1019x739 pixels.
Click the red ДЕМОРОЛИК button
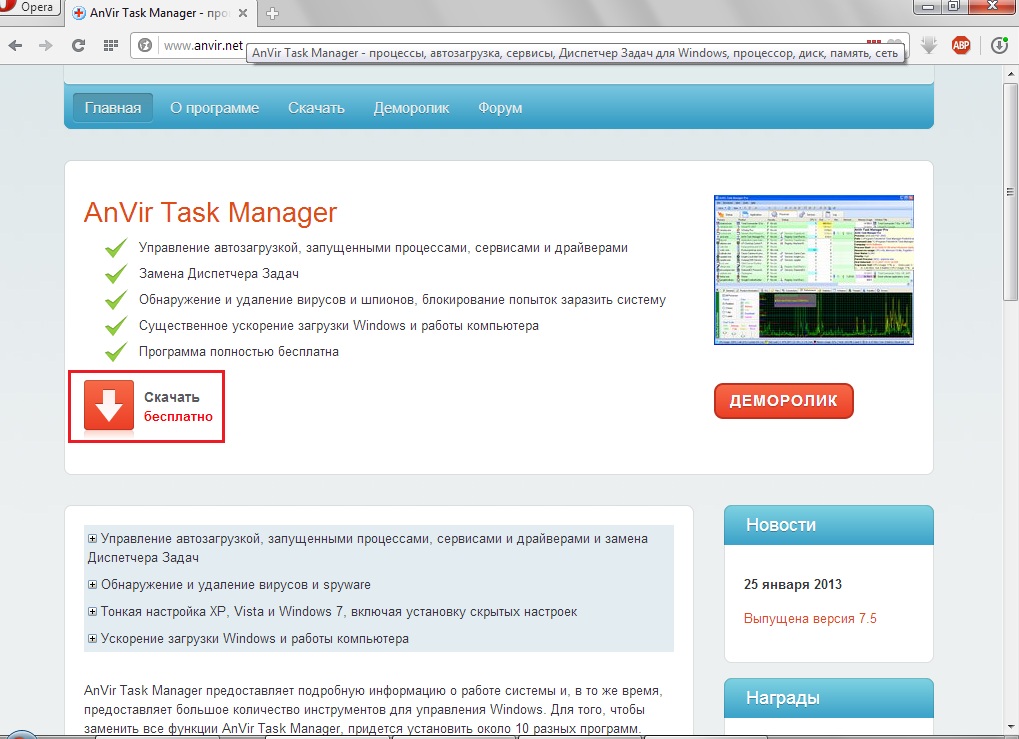point(783,401)
